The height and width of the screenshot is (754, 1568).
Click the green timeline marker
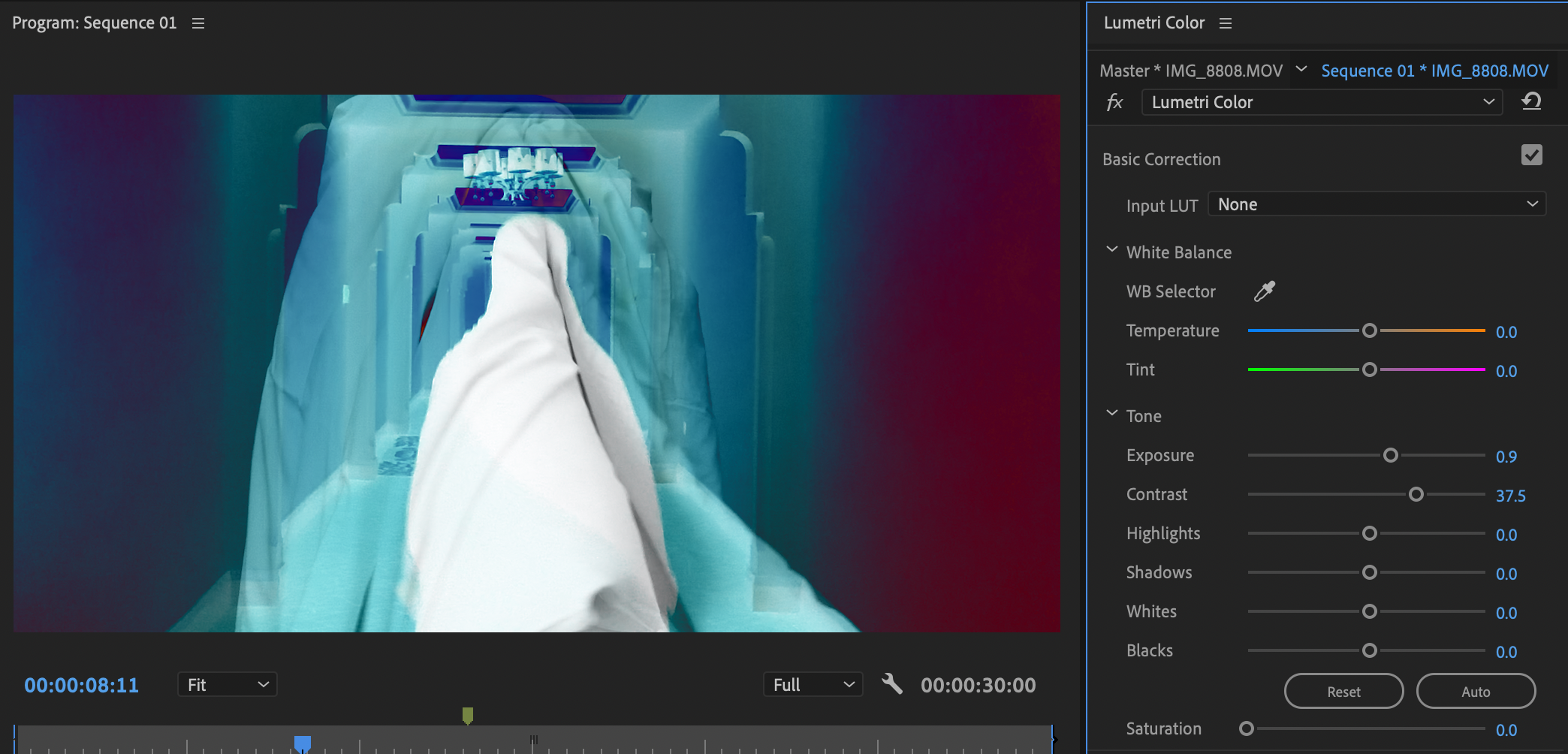click(468, 715)
